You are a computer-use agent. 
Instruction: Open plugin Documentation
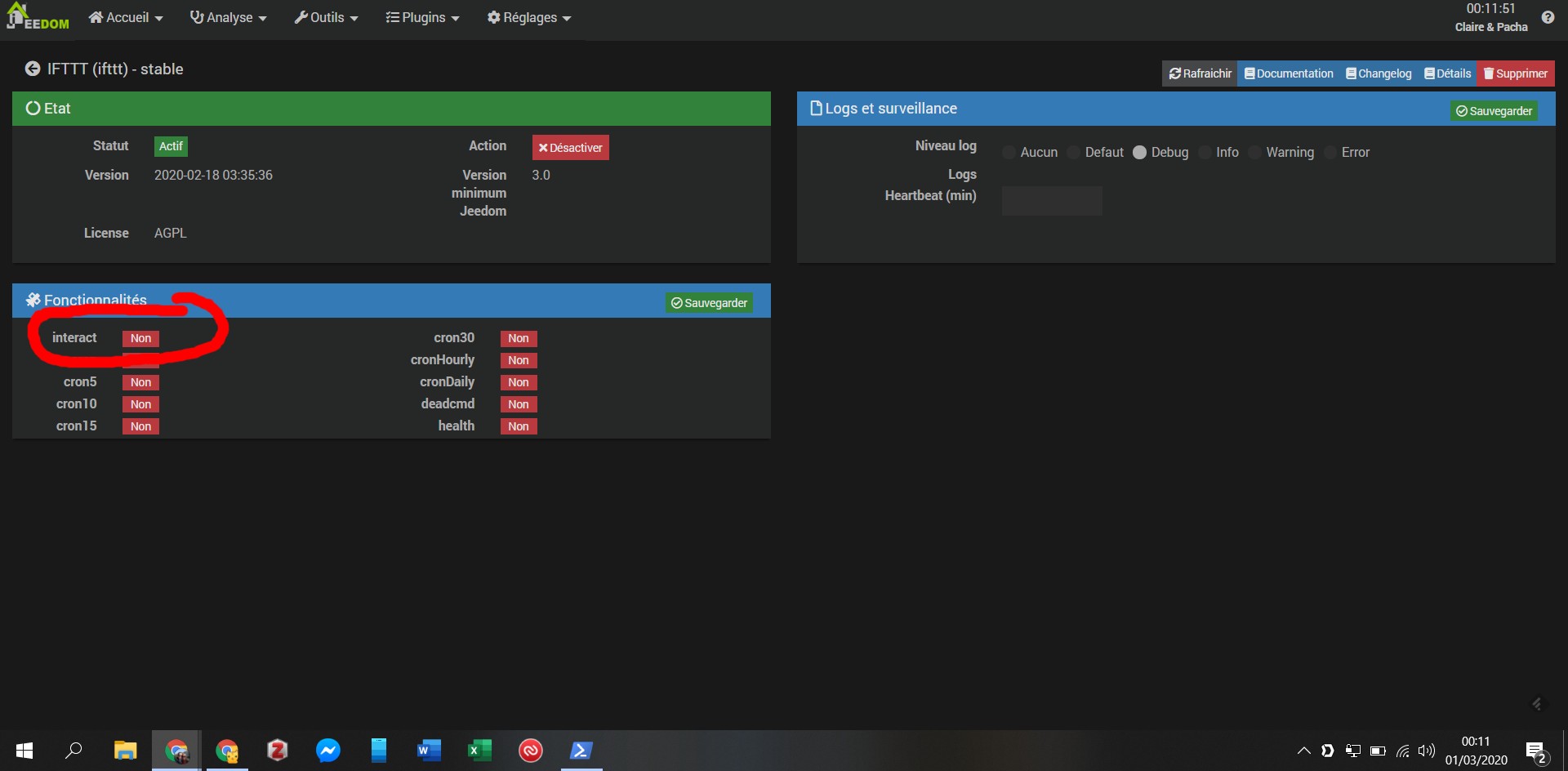coord(1289,74)
